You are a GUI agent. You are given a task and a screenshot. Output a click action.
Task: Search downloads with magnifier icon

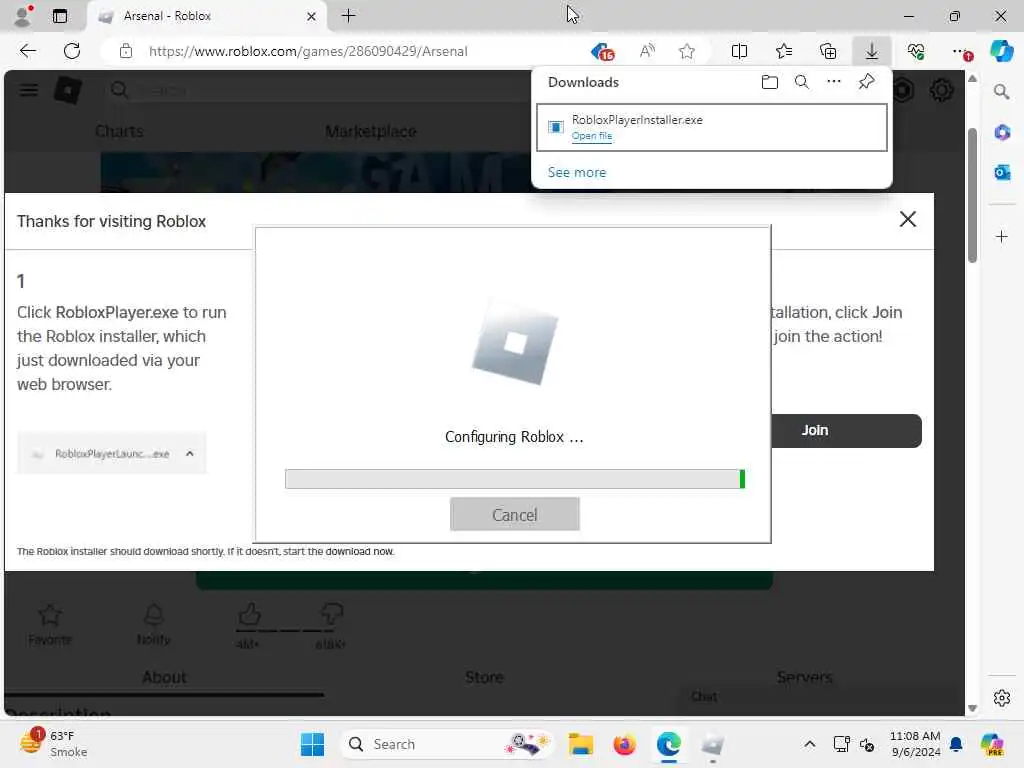click(802, 82)
